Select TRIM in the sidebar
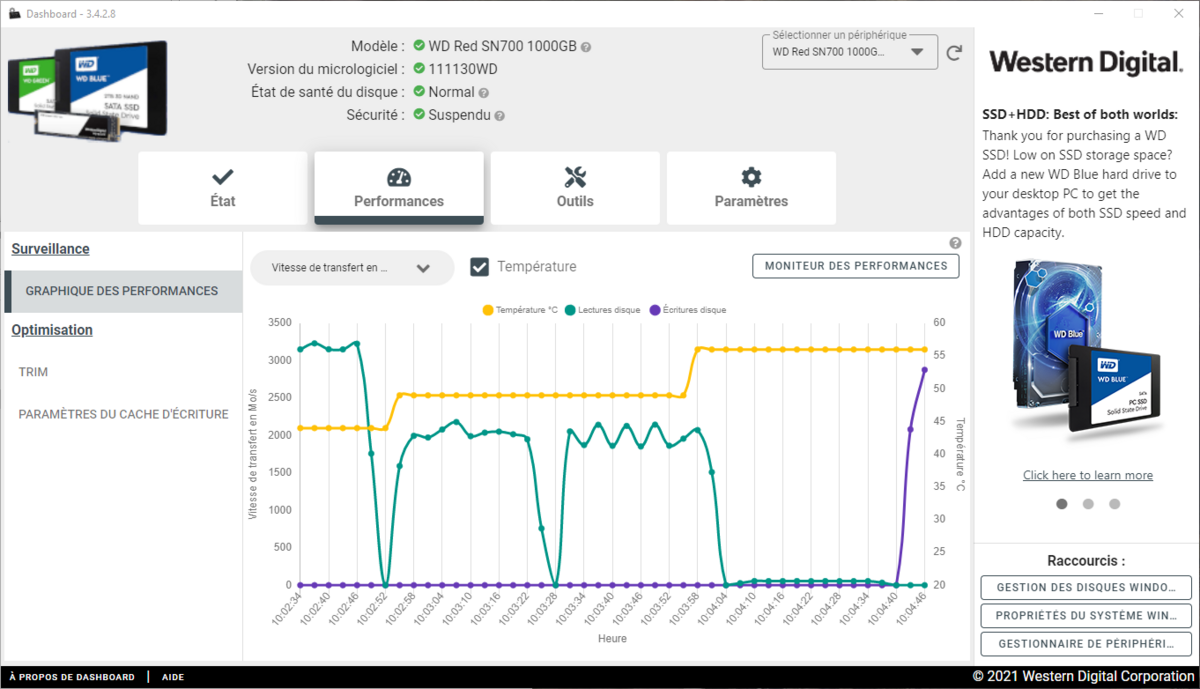 tap(33, 372)
